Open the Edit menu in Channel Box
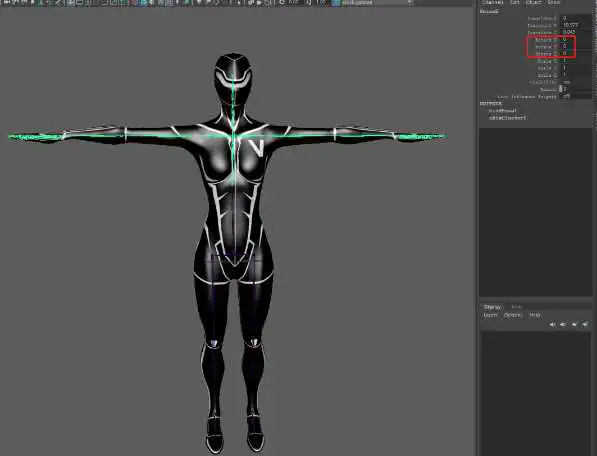Screen dimensions: 597x456 coord(514,2)
